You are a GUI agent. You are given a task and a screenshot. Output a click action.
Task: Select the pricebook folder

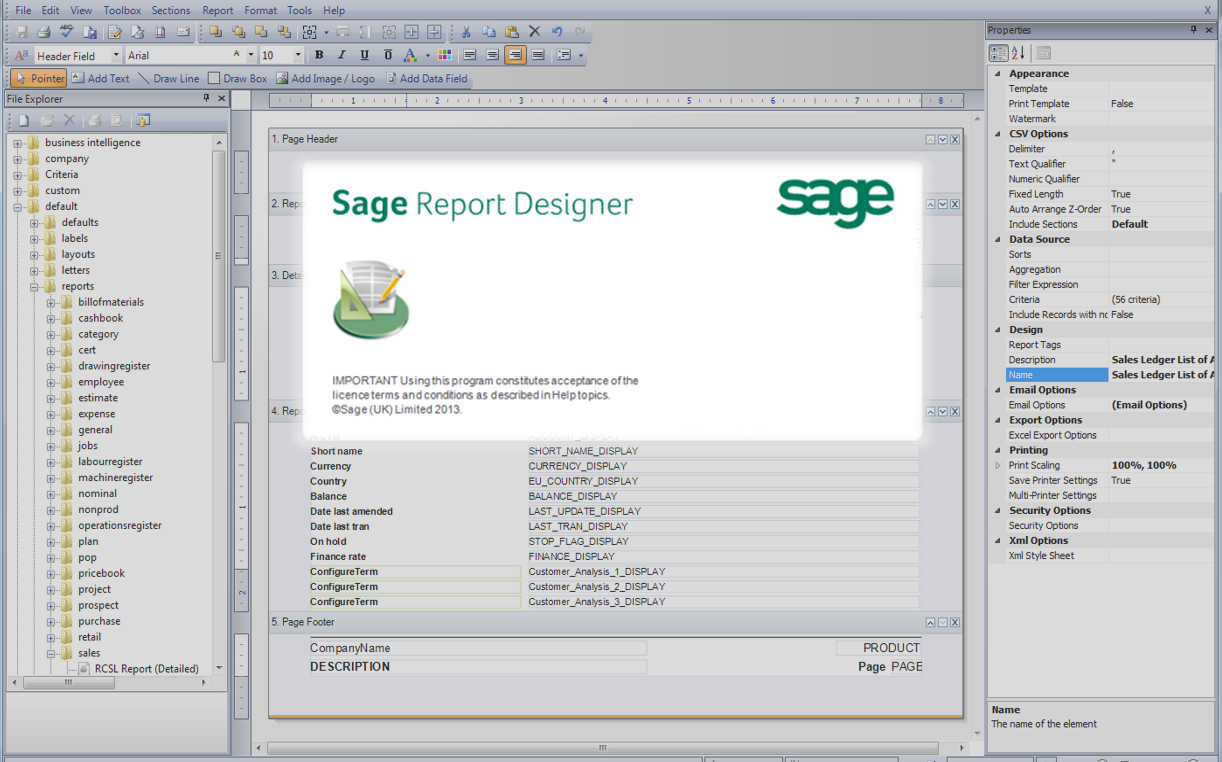click(101, 574)
